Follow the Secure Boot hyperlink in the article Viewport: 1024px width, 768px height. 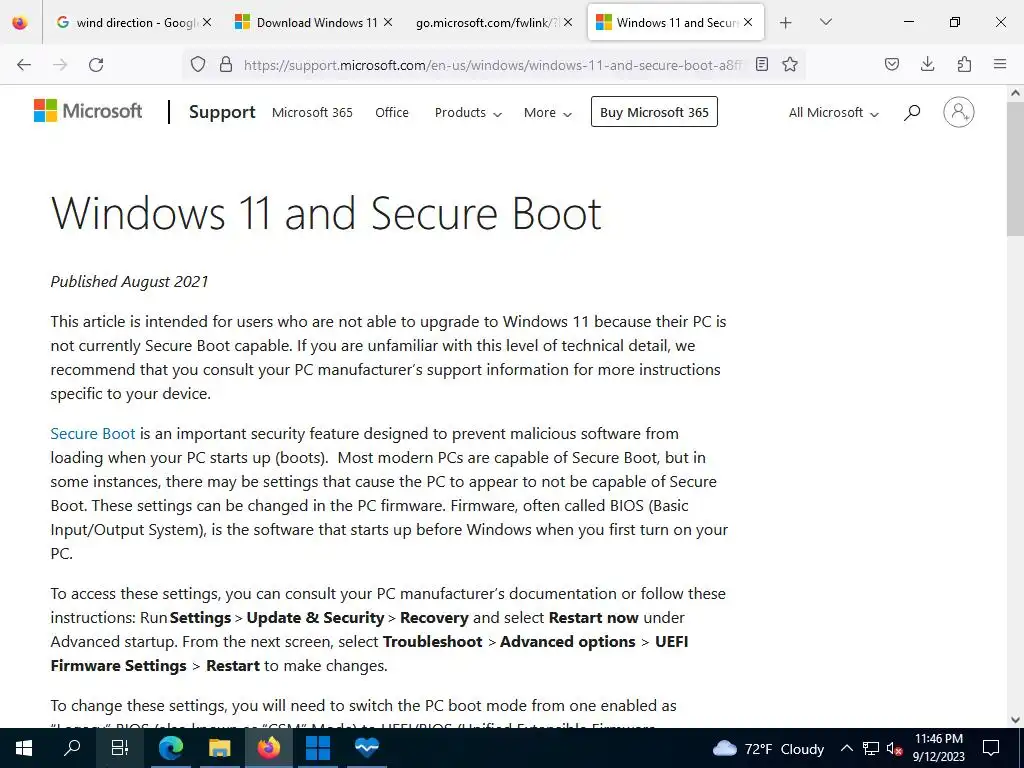[x=93, y=434]
